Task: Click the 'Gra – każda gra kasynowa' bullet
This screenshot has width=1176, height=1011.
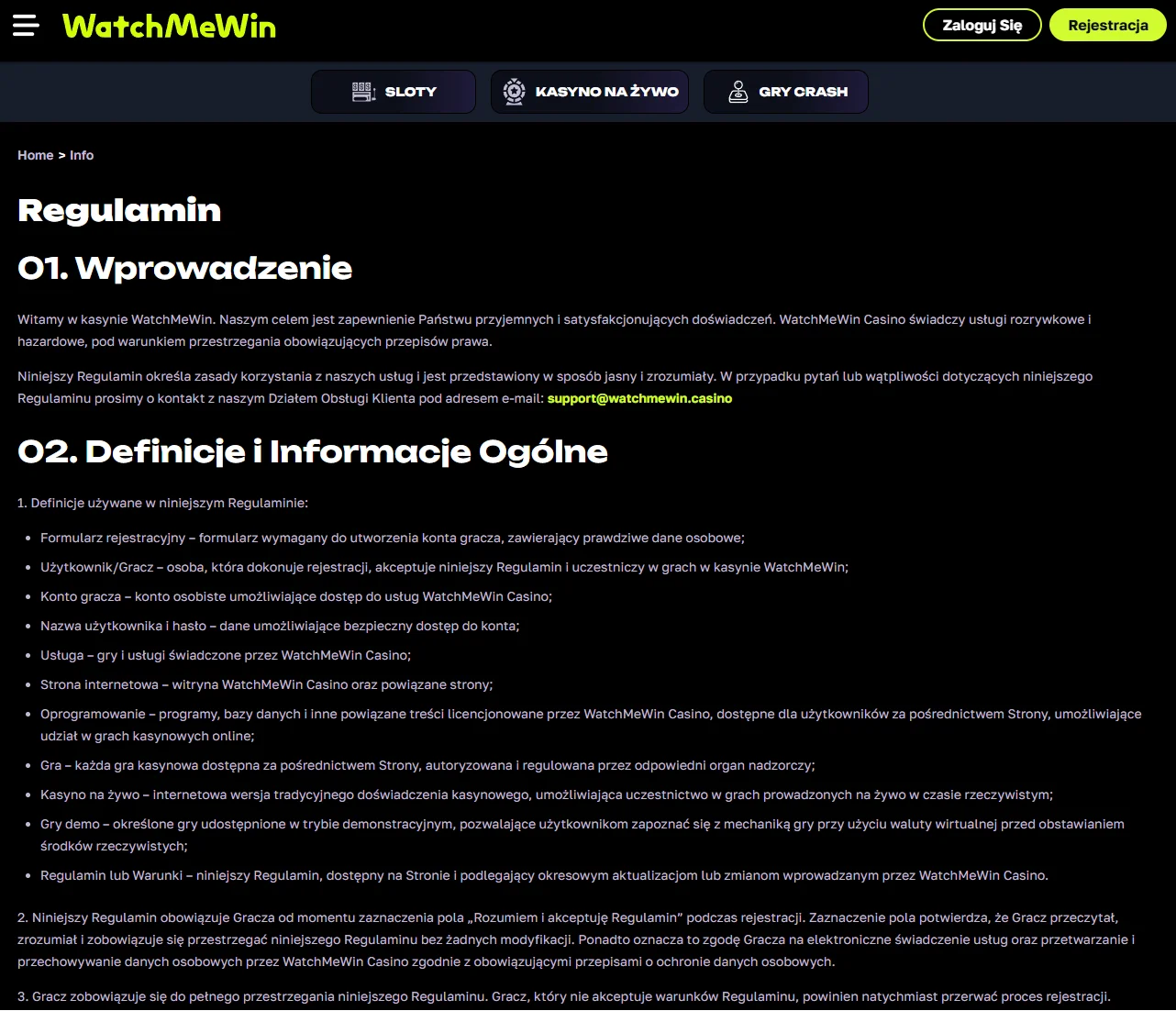Action: pyautogui.click(x=427, y=765)
